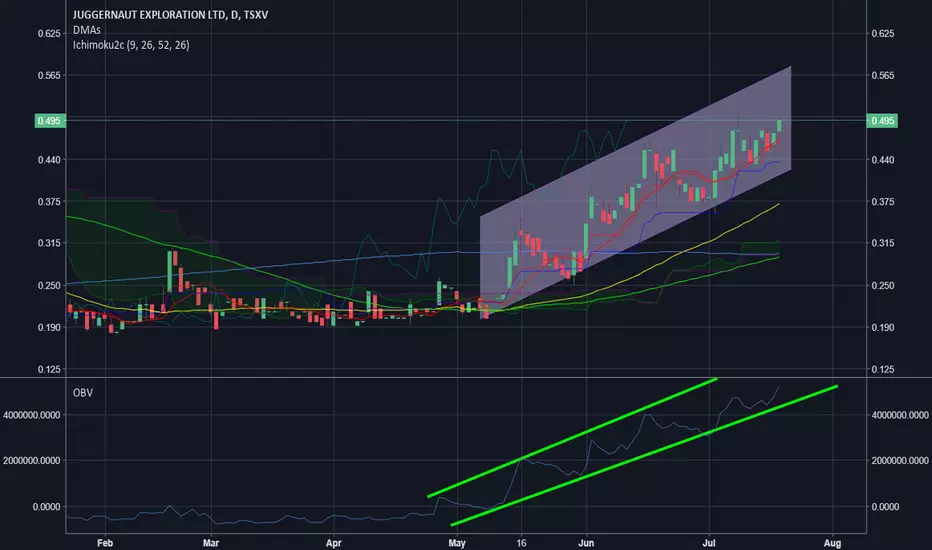The height and width of the screenshot is (550, 932).
Task: Click the latest green candlestick near 0.495
Action: (x=779, y=125)
